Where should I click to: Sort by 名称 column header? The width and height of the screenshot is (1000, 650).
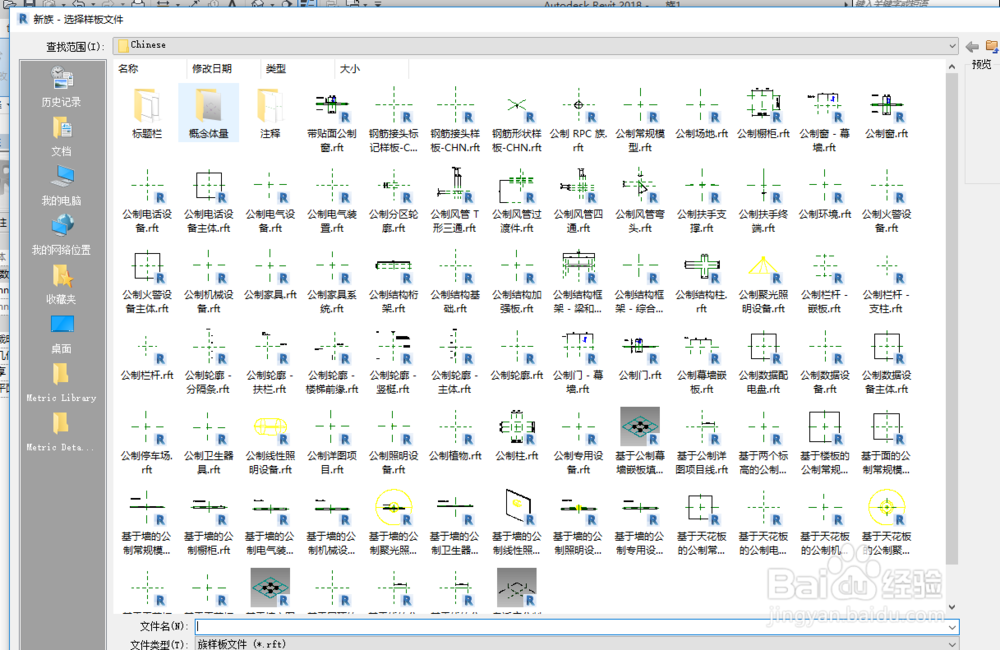[x=128, y=68]
